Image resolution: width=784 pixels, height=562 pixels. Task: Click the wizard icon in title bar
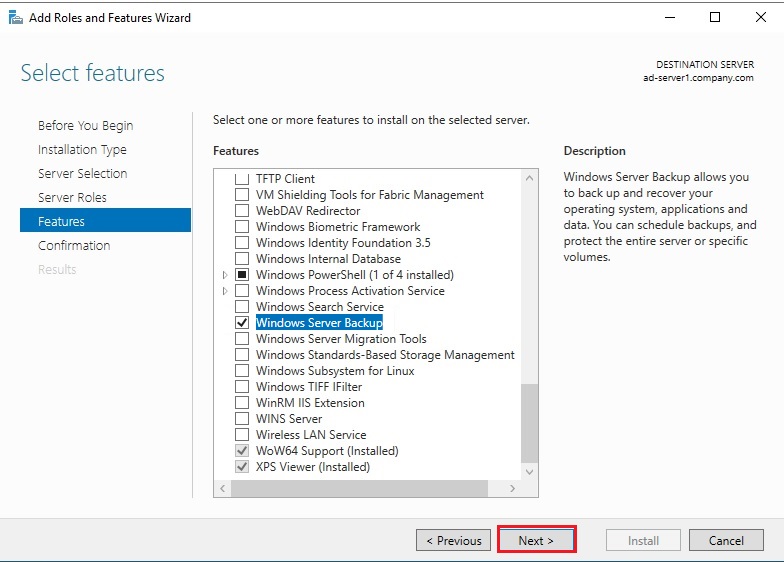tap(15, 17)
